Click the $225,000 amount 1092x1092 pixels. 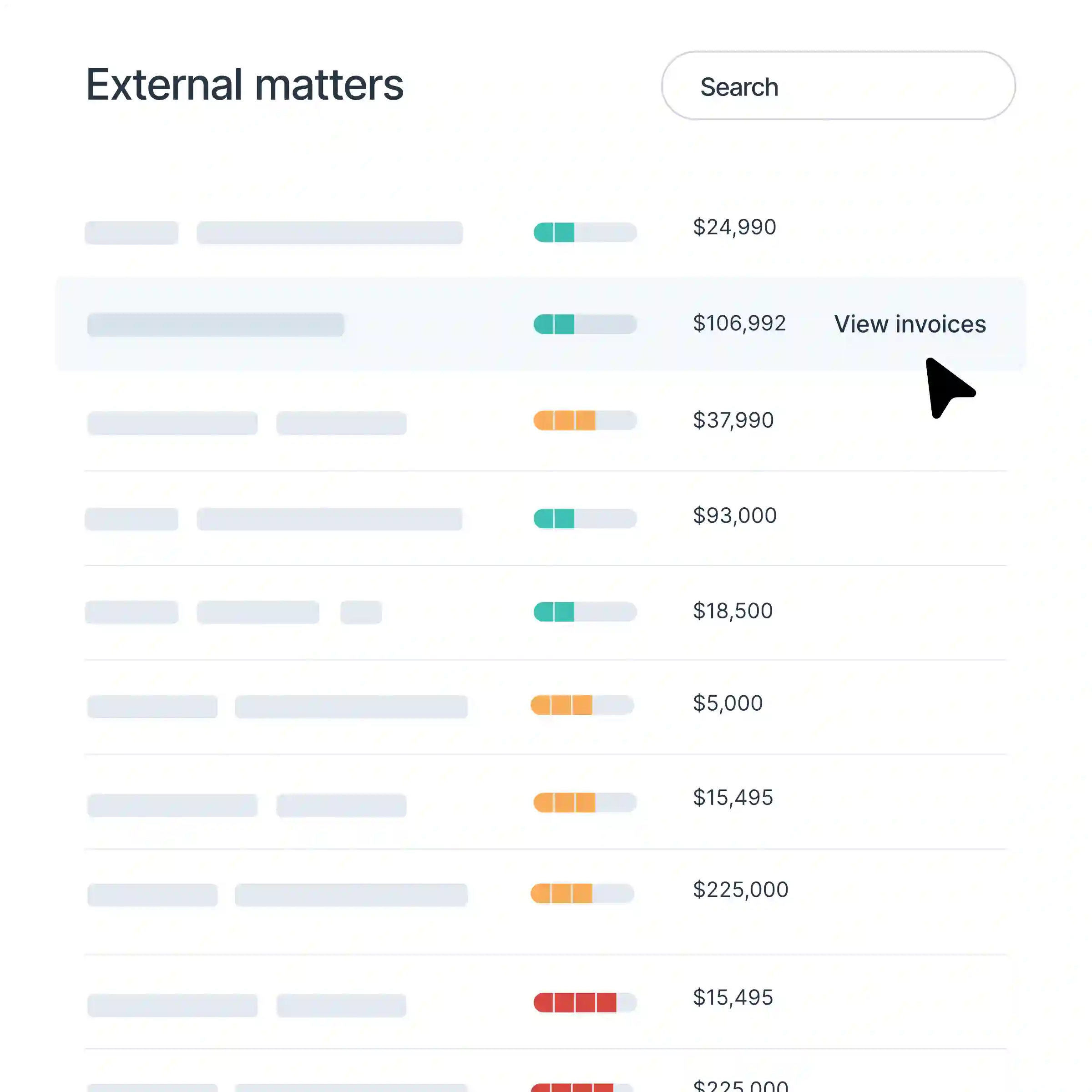740,889
